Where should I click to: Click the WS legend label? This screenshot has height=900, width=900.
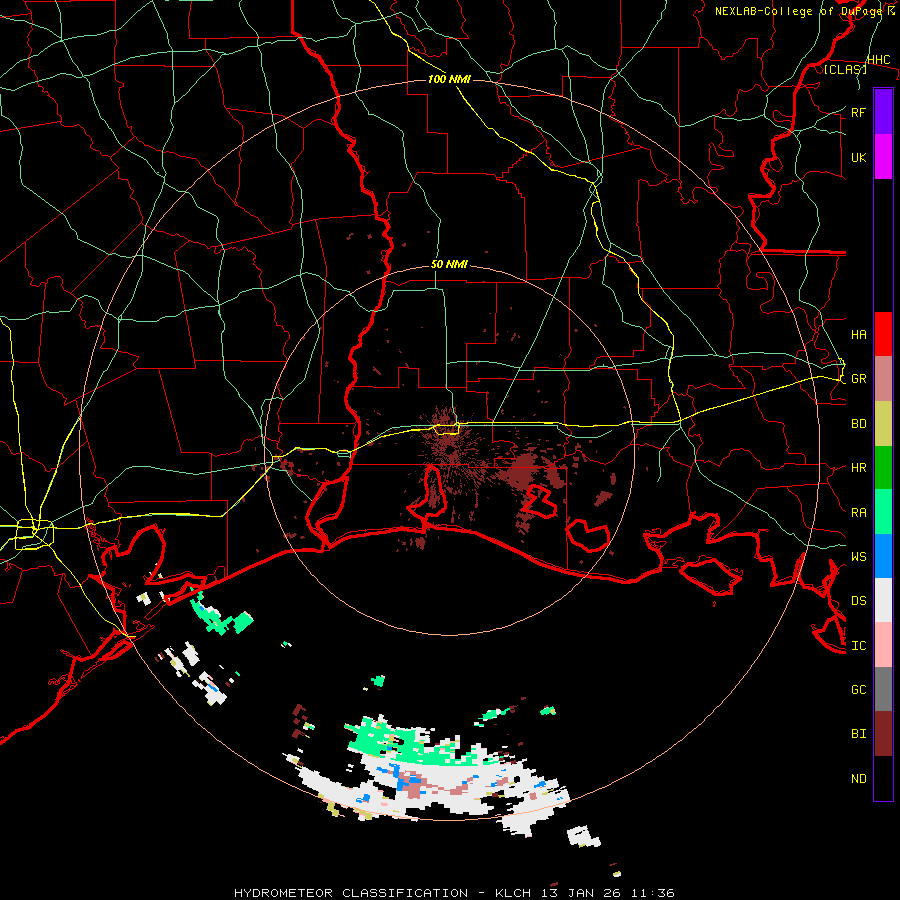pos(858,556)
